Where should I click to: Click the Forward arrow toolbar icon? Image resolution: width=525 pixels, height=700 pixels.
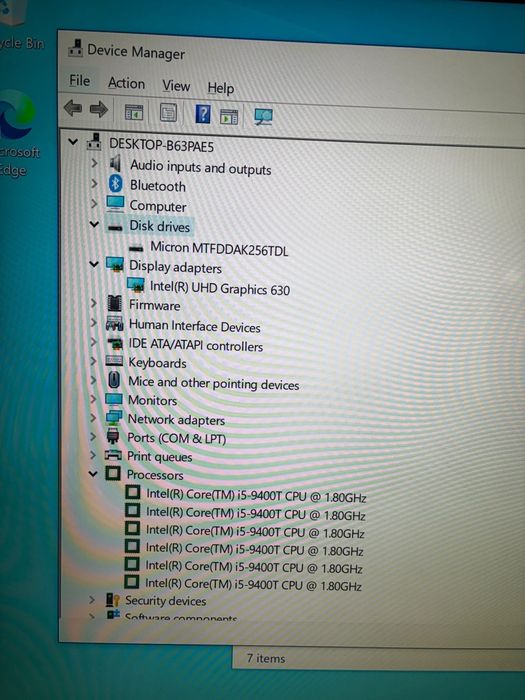99,109
